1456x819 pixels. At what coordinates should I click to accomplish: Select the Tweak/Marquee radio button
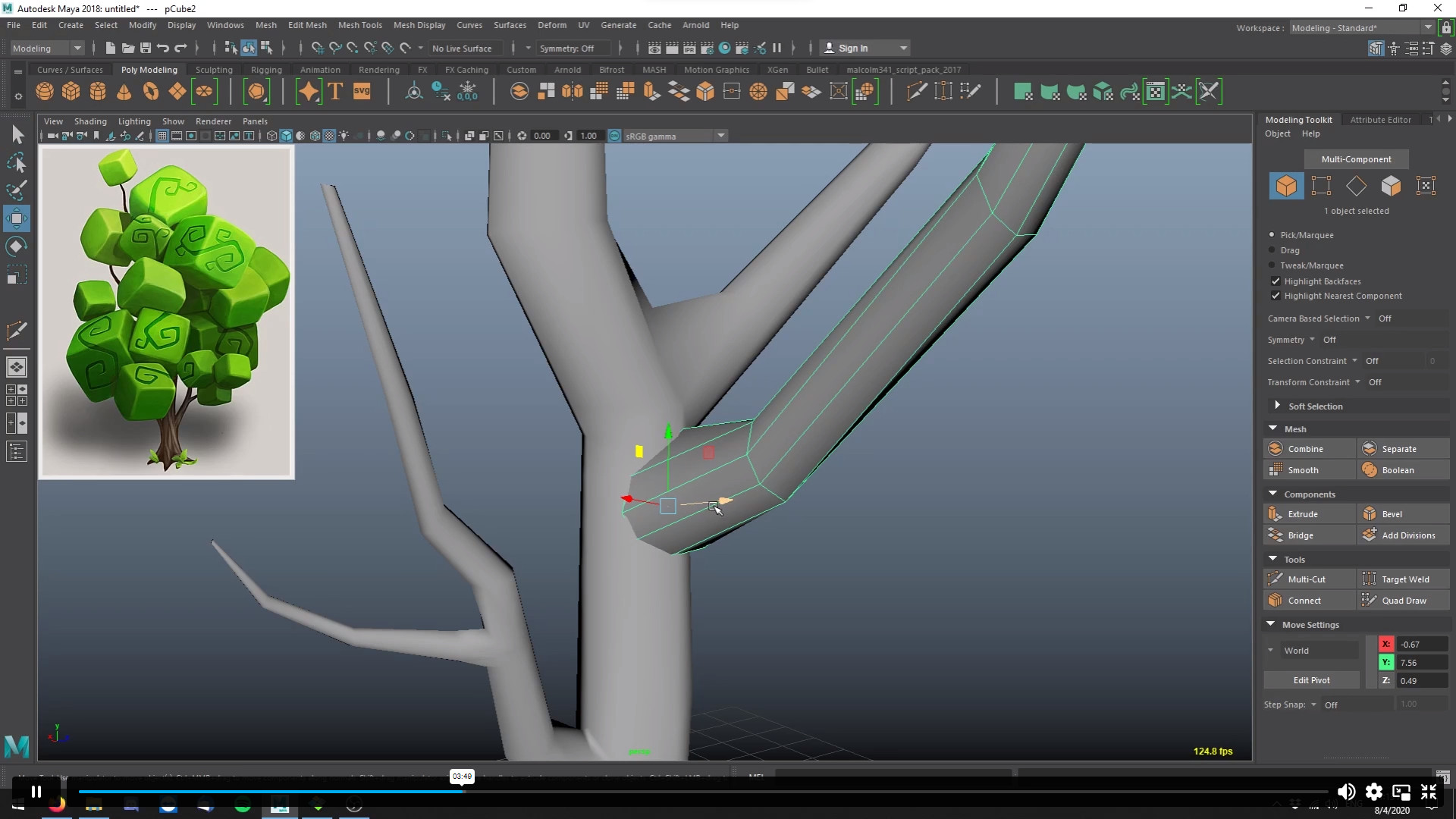point(1271,265)
